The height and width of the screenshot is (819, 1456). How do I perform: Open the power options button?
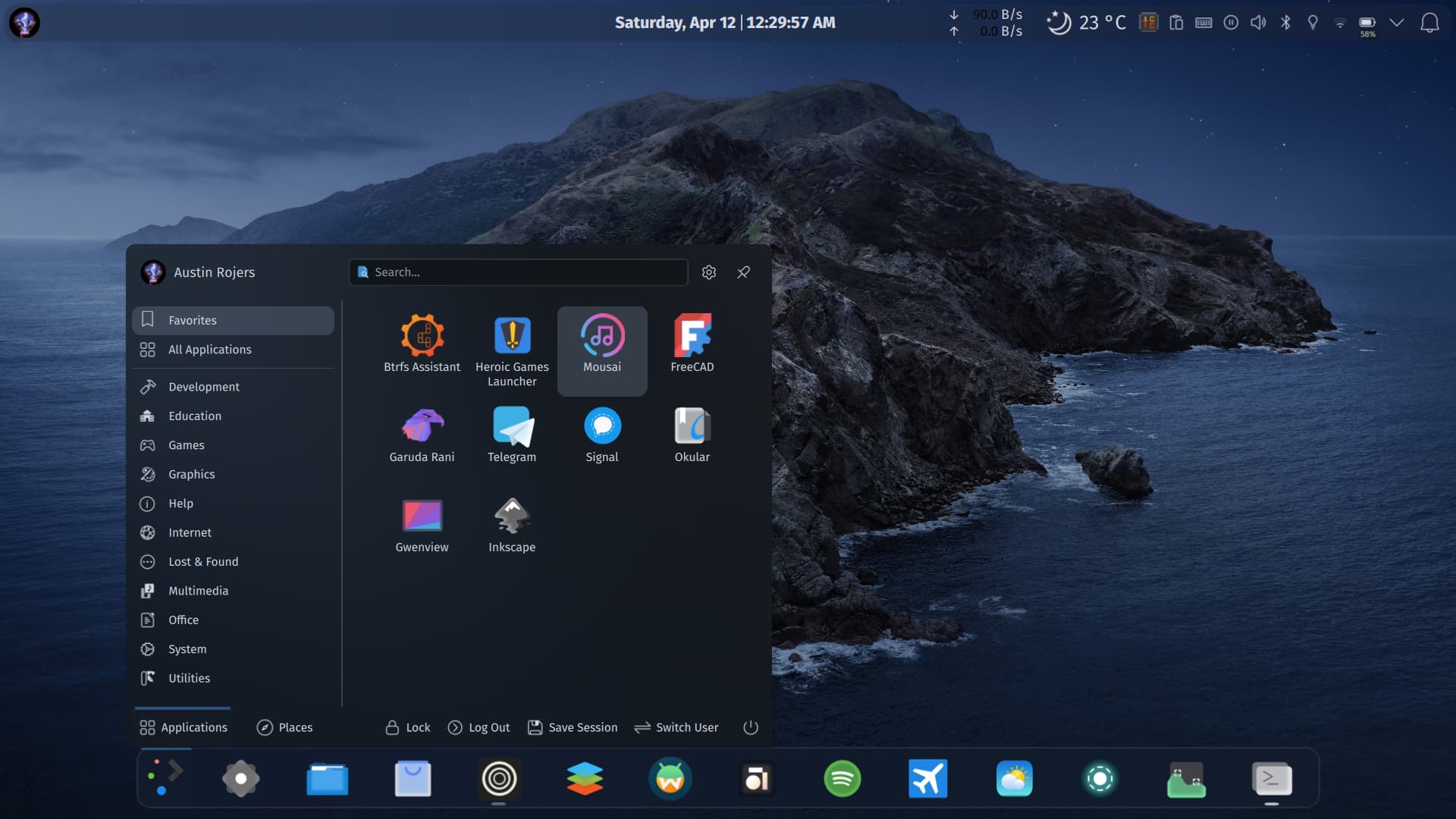(x=751, y=727)
